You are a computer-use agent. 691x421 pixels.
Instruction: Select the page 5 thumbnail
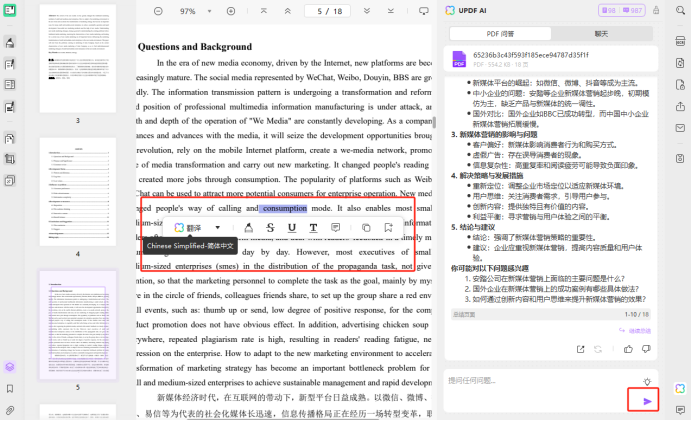click(78, 325)
